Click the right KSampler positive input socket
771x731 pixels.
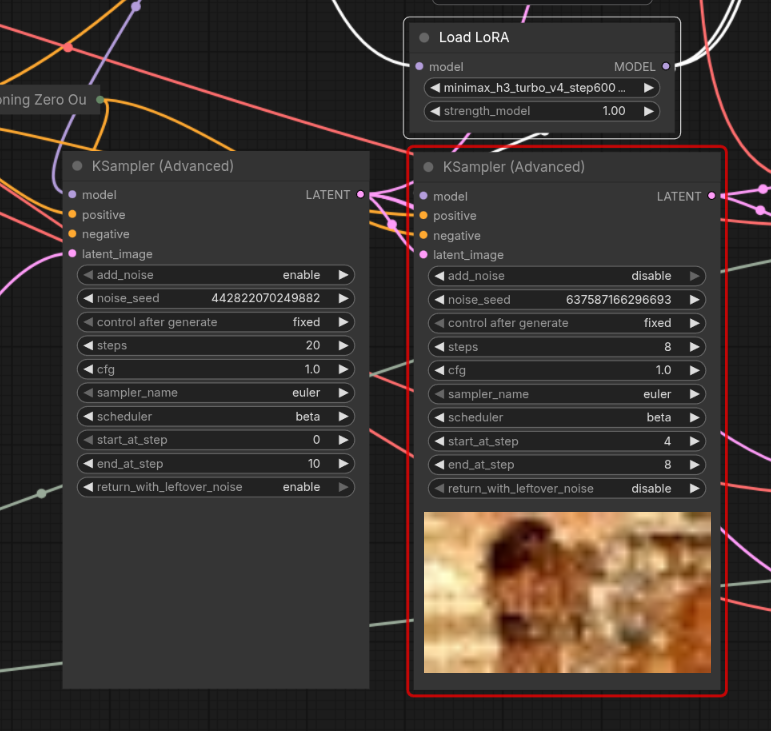click(x=423, y=215)
